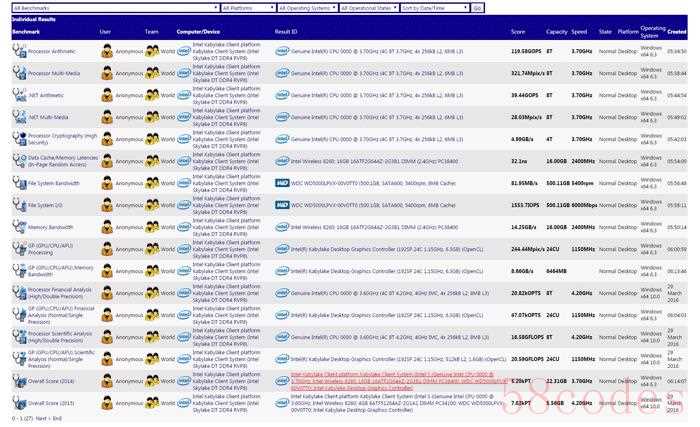This screenshot has width=700, height=427.
Task: Click the Intel result logo in Overall Score (2016) row
Action: click(x=282, y=381)
